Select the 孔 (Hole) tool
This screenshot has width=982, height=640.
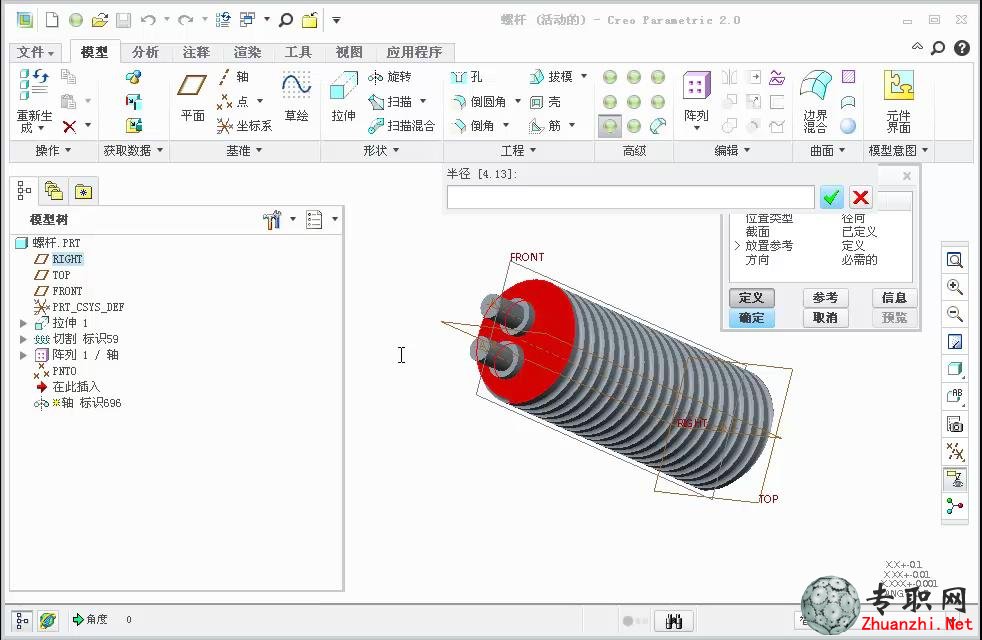pyautogui.click(x=467, y=77)
